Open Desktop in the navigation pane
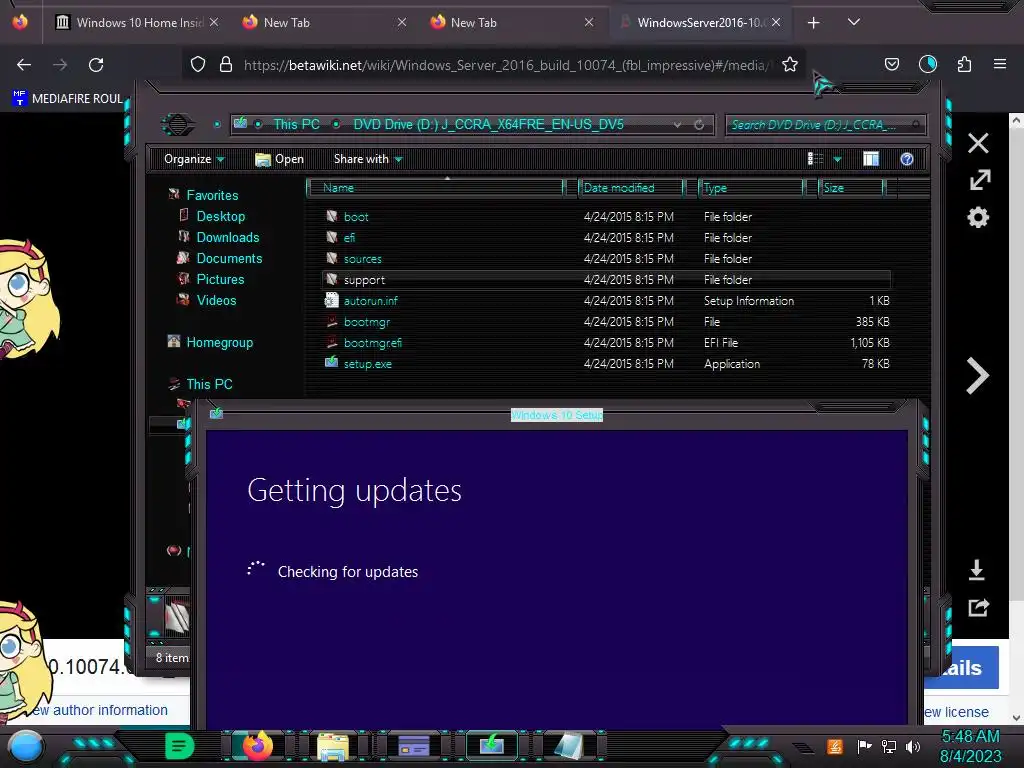Viewport: 1024px width, 768px height. (x=221, y=216)
